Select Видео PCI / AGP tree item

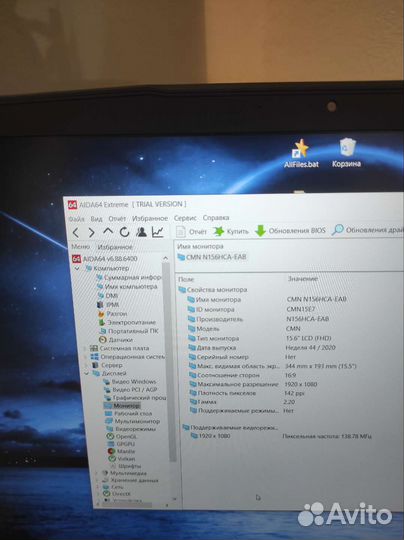click(x=130, y=390)
